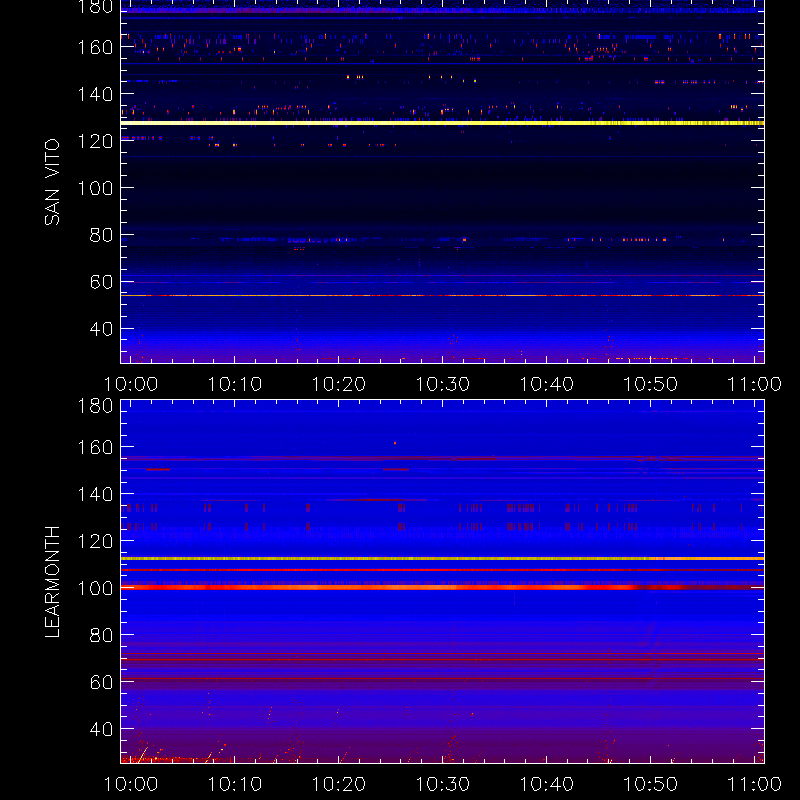This screenshot has height=800, width=800.
Task: Click 10:00 on the Learmonth time axis
Action: coord(131,784)
